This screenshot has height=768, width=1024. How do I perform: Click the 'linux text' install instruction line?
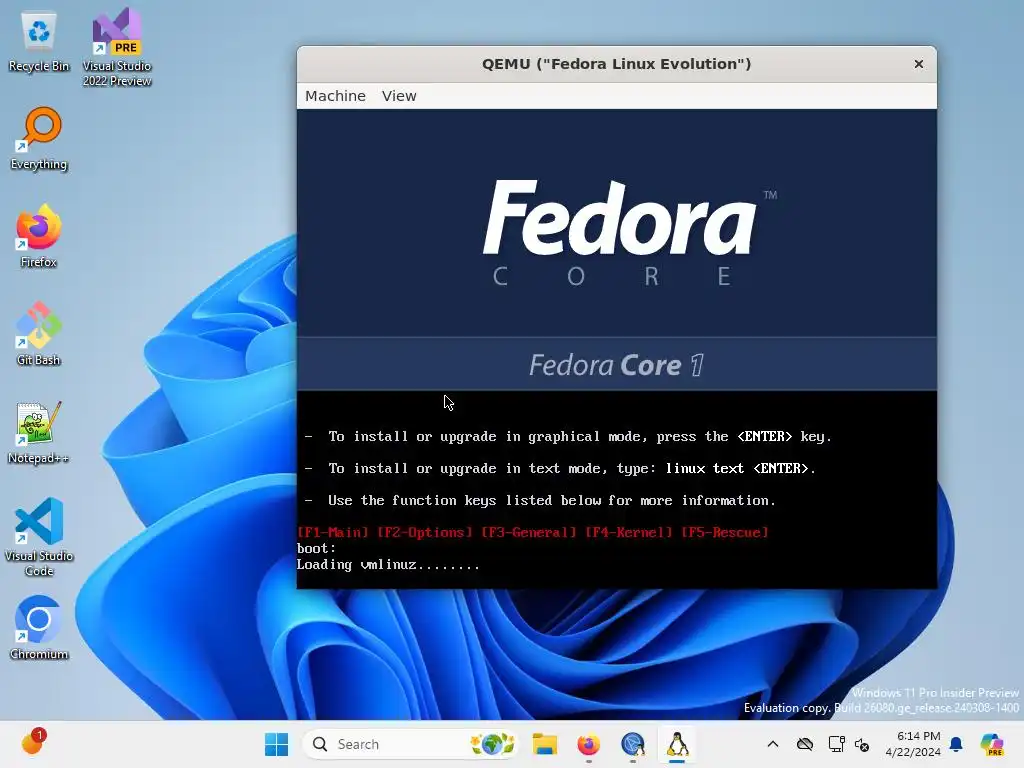pyautogui.click(x=560, y=468)
